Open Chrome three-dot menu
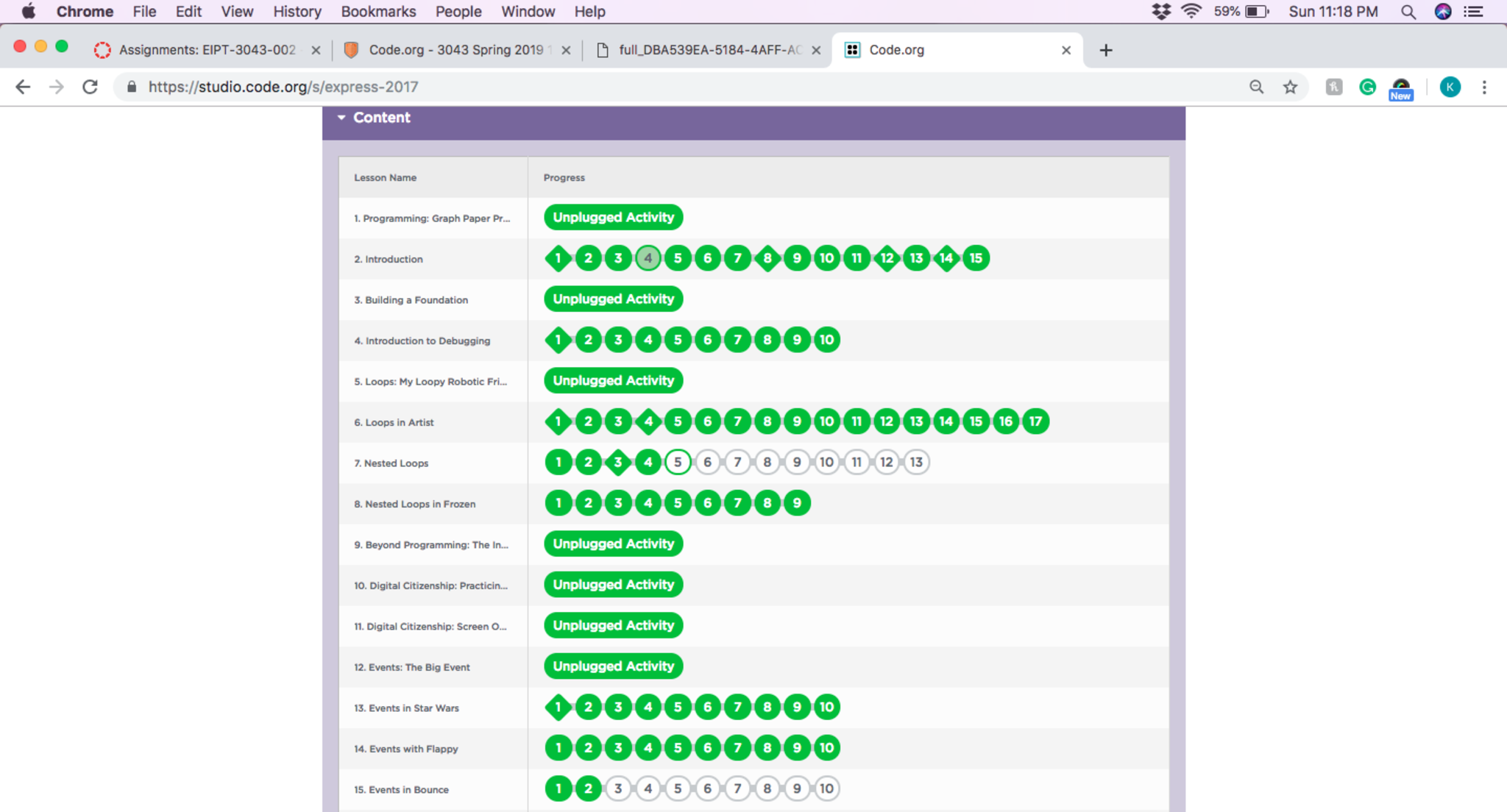Screen dimensions: 1507x812 coord(1484,87)
